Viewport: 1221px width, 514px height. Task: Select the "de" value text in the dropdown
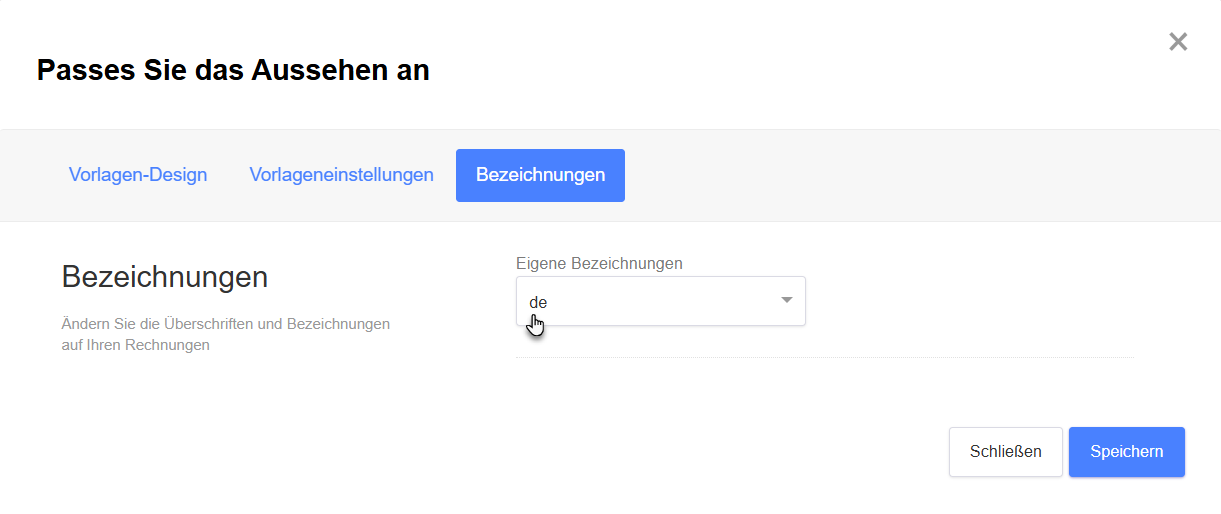click(538, 302)
